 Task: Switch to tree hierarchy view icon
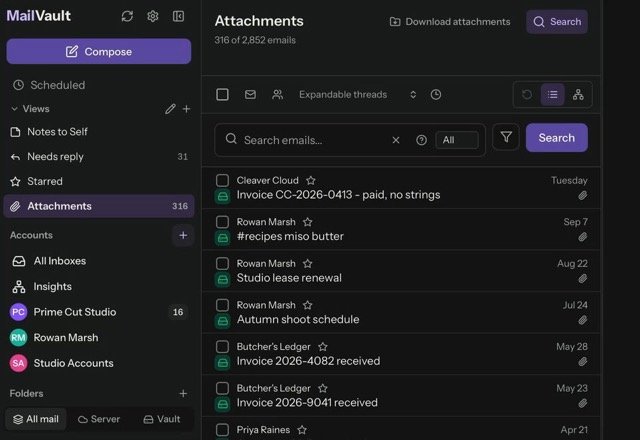(578, 95)
